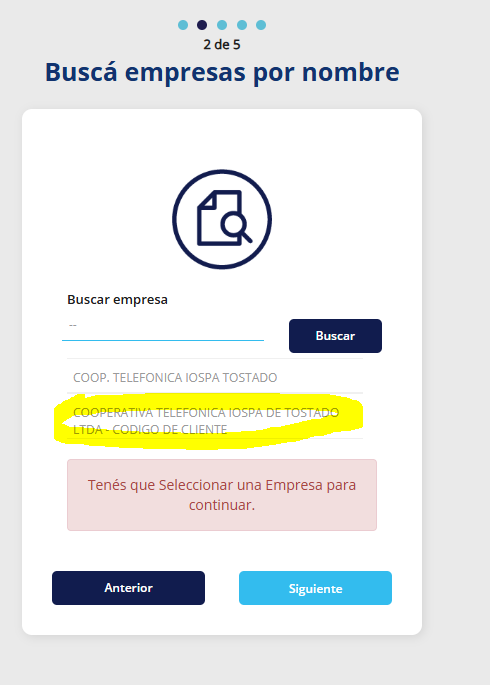Screen dimensions: 490x685
Task: Jump to the third step dot
Action: point(222,25)
